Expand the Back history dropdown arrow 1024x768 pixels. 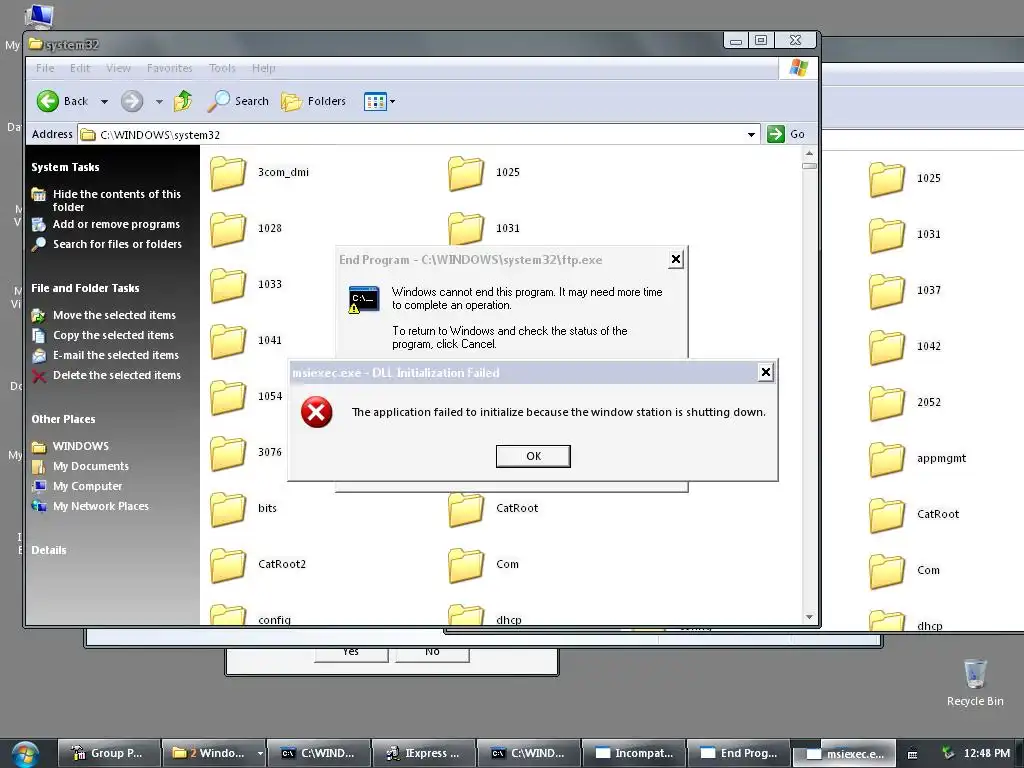[x=104, y=102]
